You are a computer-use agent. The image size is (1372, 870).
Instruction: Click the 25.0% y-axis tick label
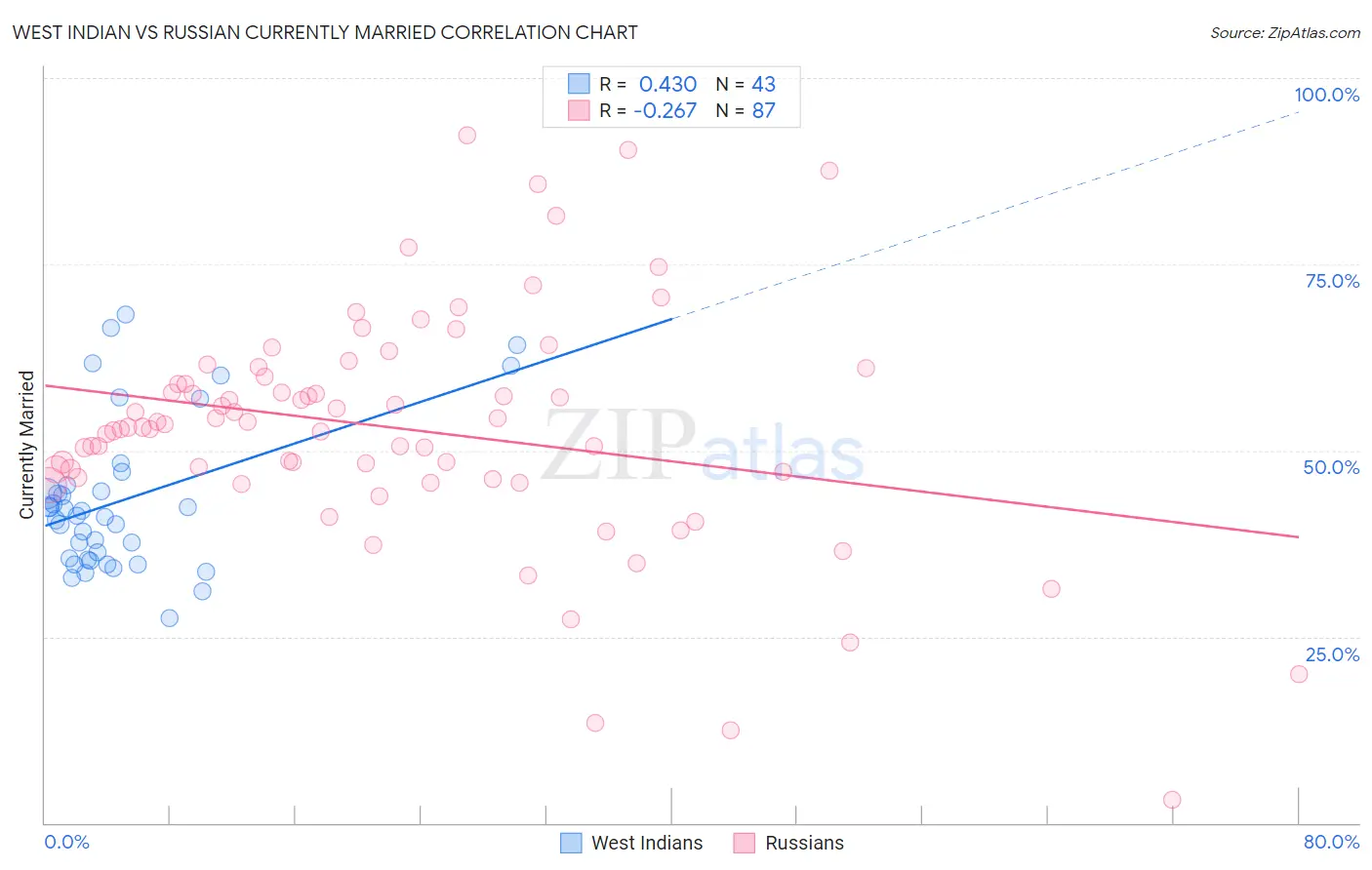[1332, 654]
